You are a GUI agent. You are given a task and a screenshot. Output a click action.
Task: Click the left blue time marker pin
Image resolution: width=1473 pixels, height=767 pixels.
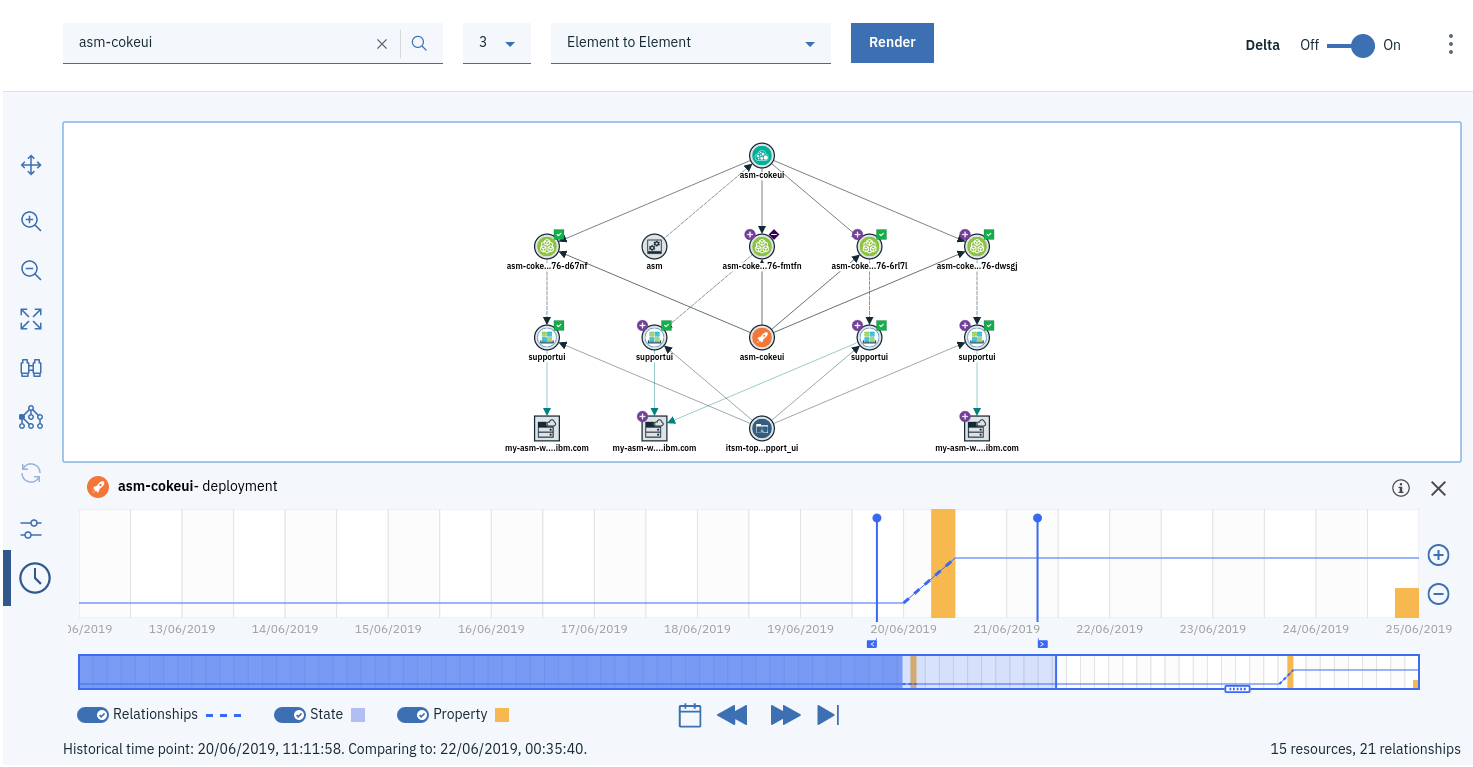877,518
